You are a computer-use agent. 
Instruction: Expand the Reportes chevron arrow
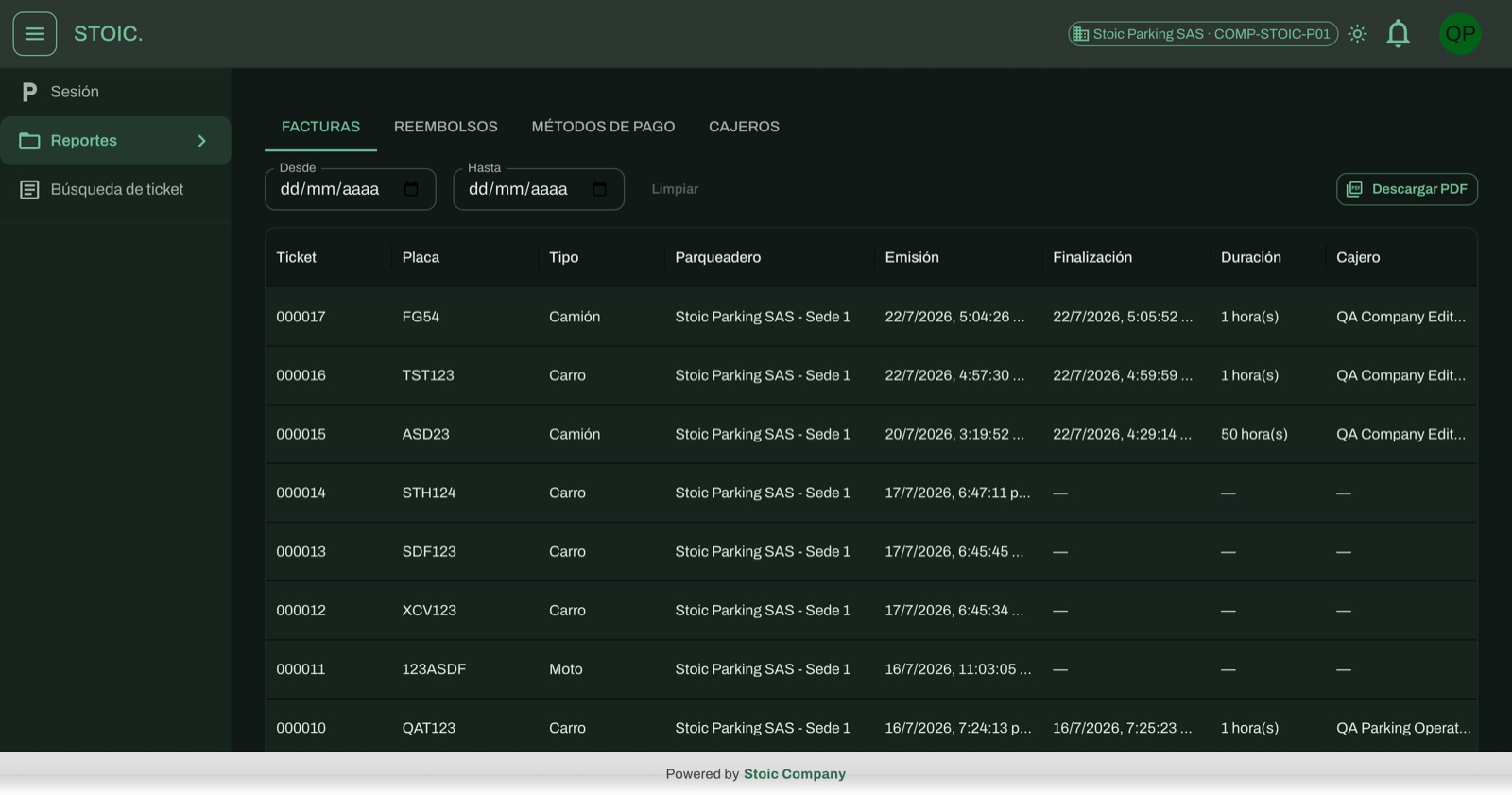coord(201,141)
